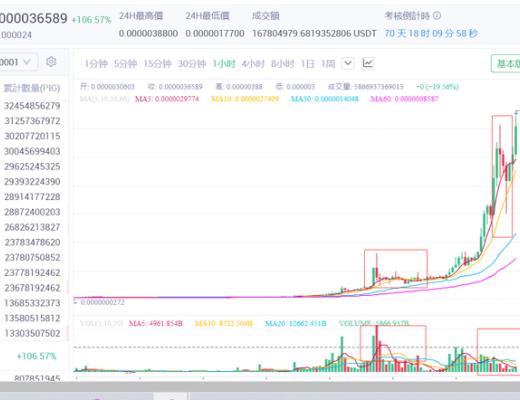
Task: Click the volume MA5 label
Action: point(156,323)
